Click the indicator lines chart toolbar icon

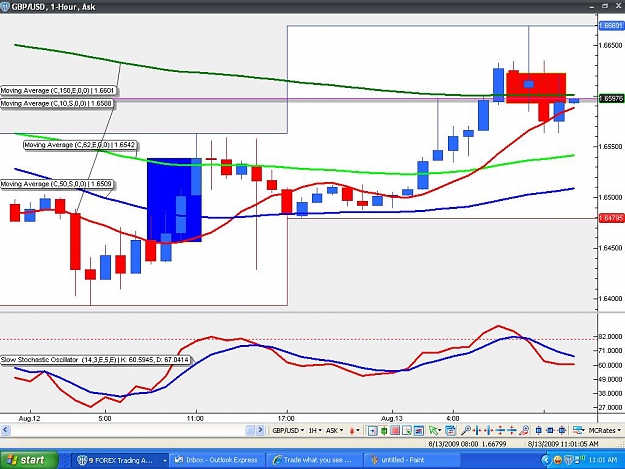coord(419,430)
